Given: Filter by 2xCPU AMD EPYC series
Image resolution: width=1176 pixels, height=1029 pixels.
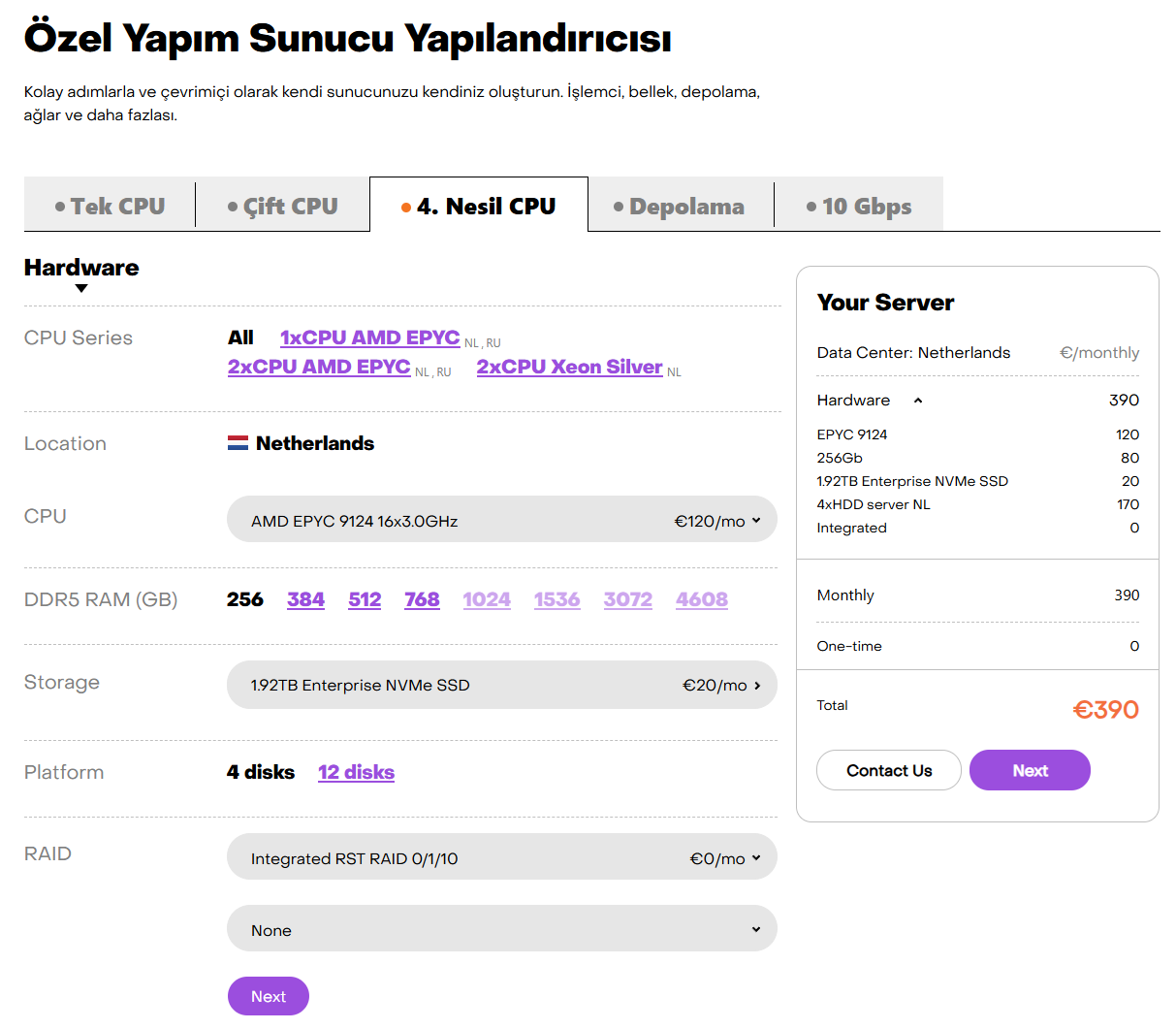Looking at the screenshot, I should coord(319,367).
